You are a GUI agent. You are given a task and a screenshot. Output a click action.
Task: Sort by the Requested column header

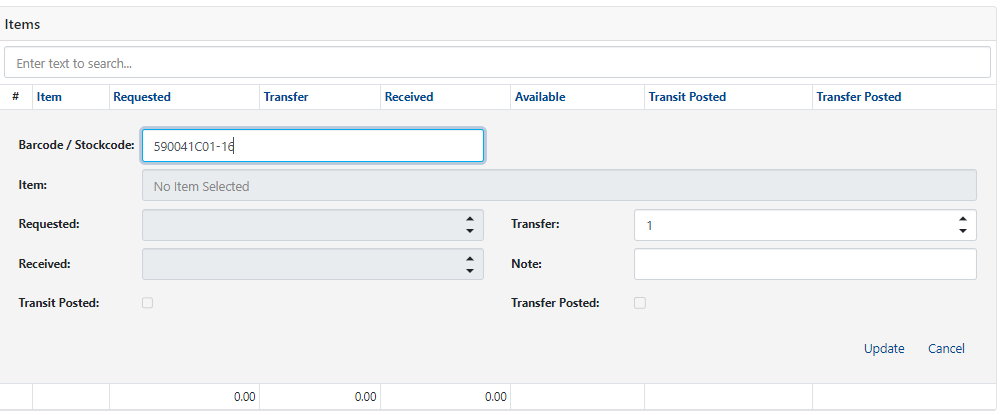pyautogui.click(x=142, y=97)
